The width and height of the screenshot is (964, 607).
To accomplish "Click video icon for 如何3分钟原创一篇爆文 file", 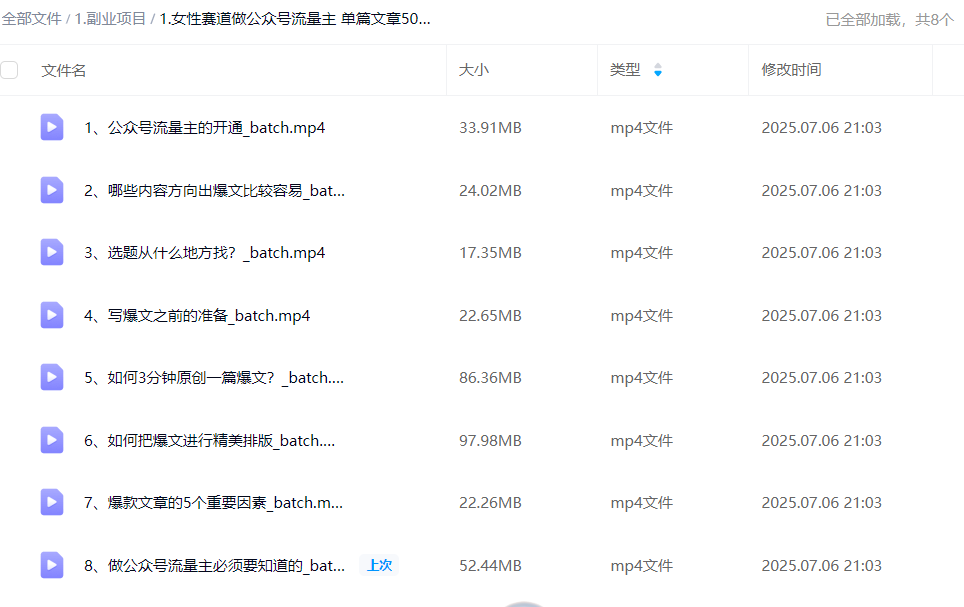I will pyautogui.click(x=52, y=377).
